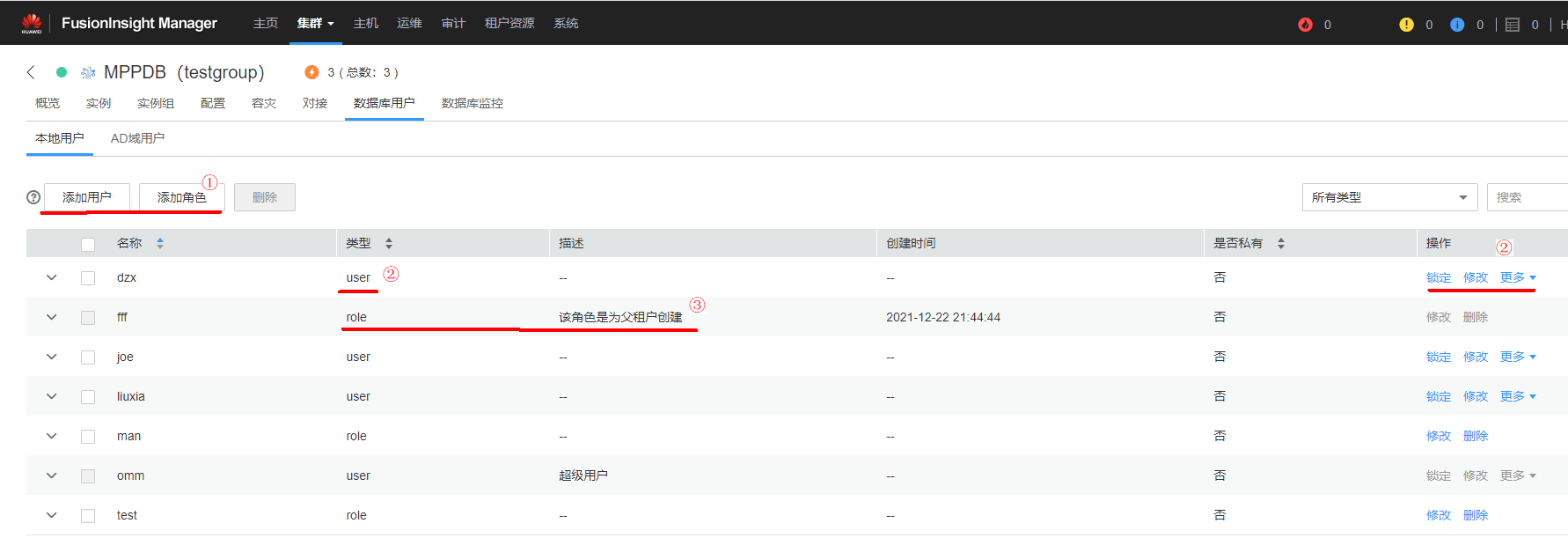Go to 主页 in top menu
This screenshot has width=1568, height=538.
pos(266,23)
